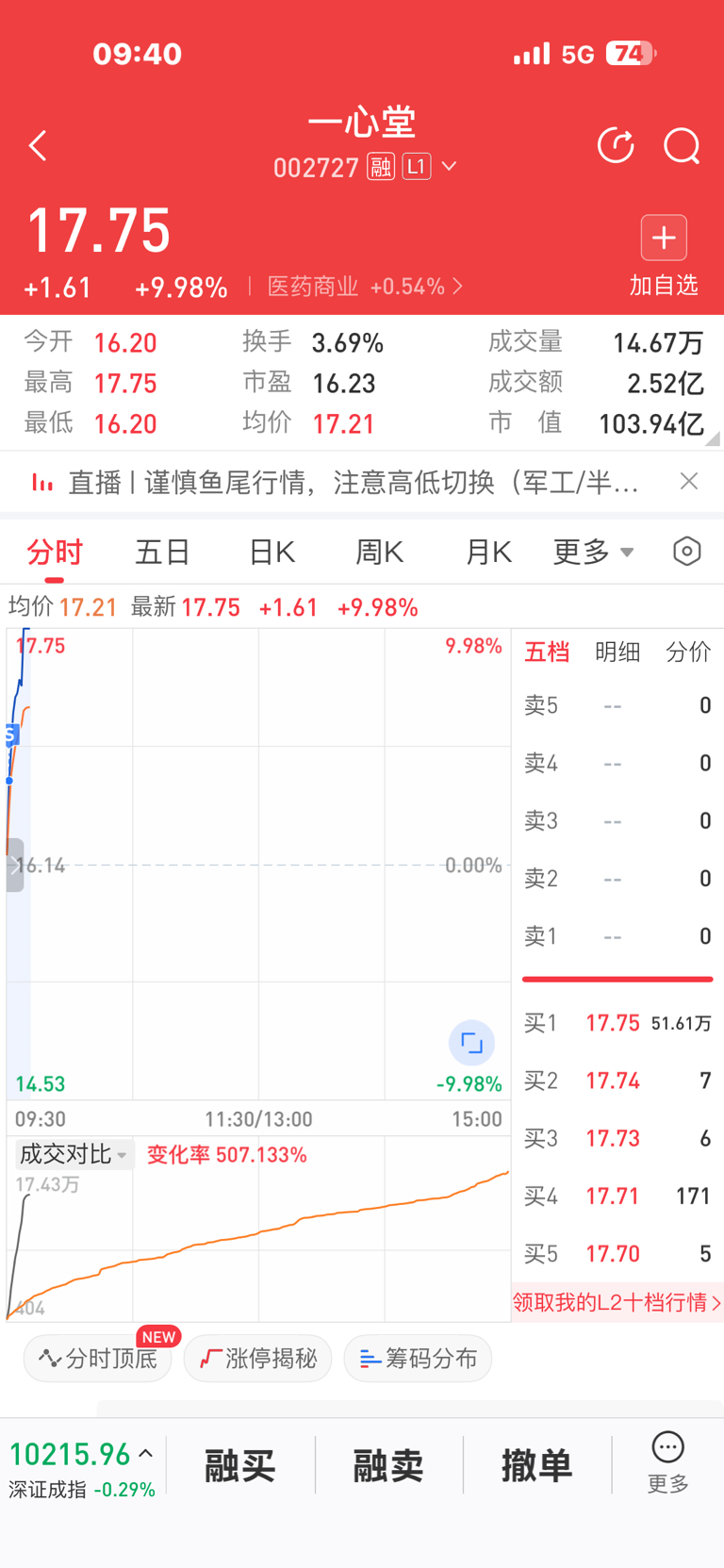Image resolution: width=724 pixels, height=1568 pixels.
Task: Select 卖5 order book row
Action: pos(617,705)
